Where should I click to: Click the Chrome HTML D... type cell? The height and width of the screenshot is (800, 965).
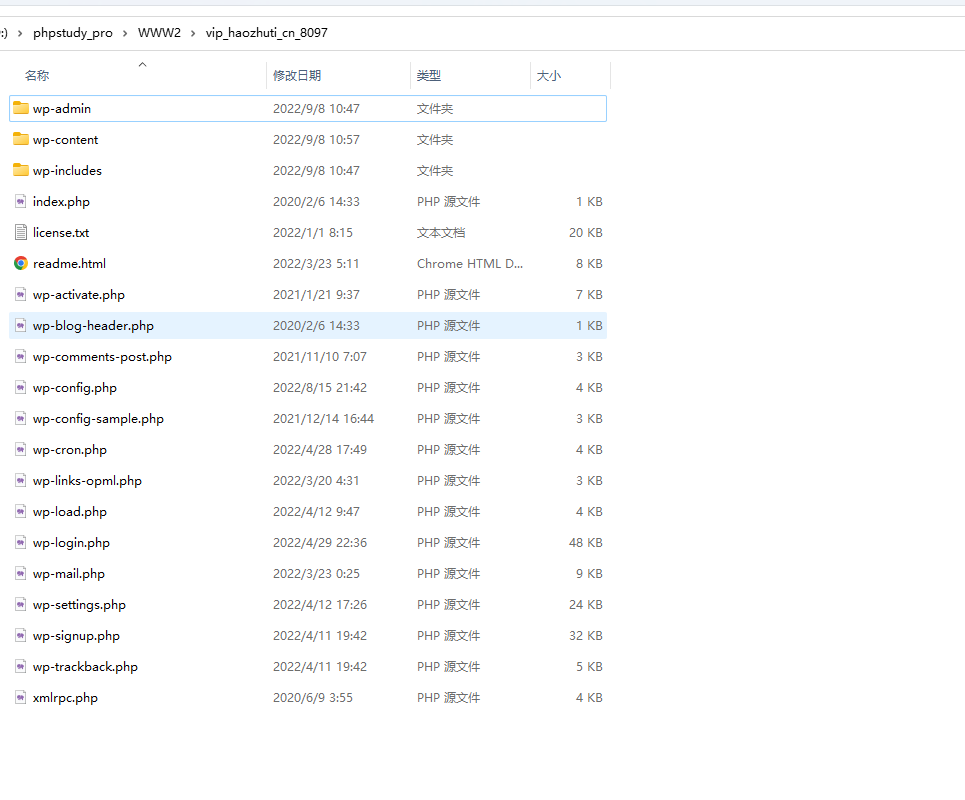pos(470,263)
